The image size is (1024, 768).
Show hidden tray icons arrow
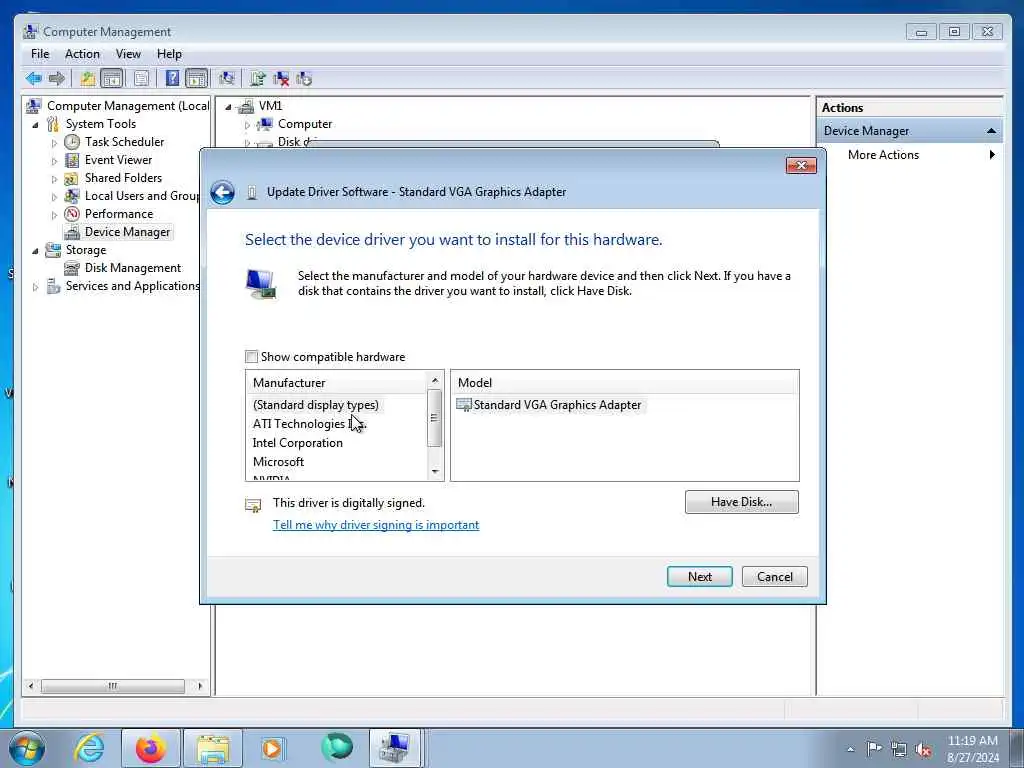[850, 750]
